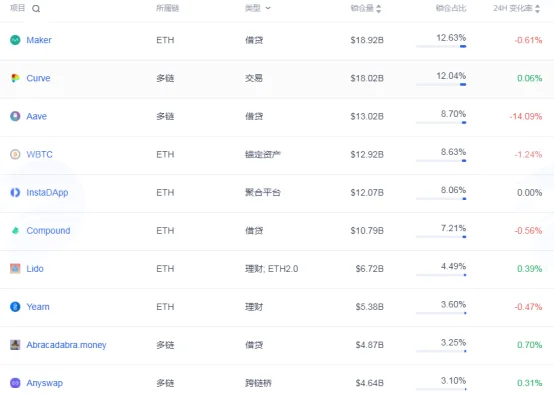Click the Aave logo icon
The width and height of the screenshot is (554, 395).
click(15, 116)
